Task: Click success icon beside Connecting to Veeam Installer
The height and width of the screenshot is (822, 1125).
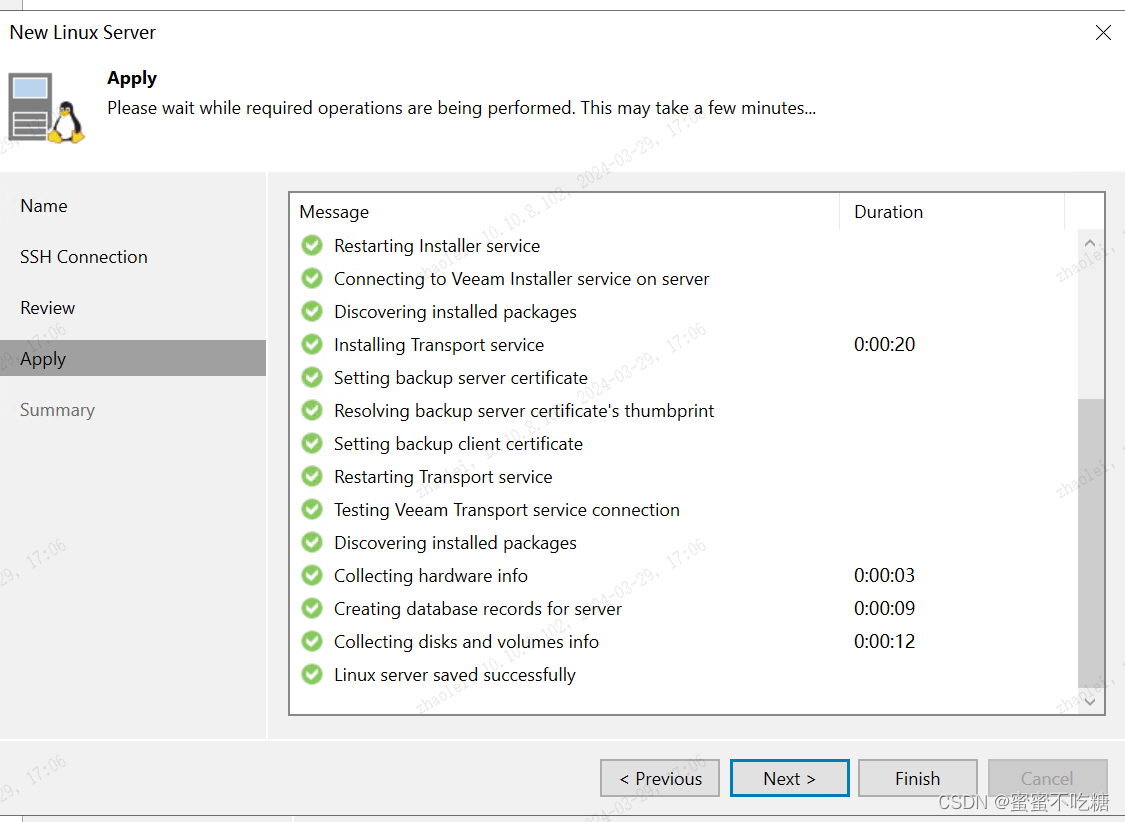Action: [312, 278]
